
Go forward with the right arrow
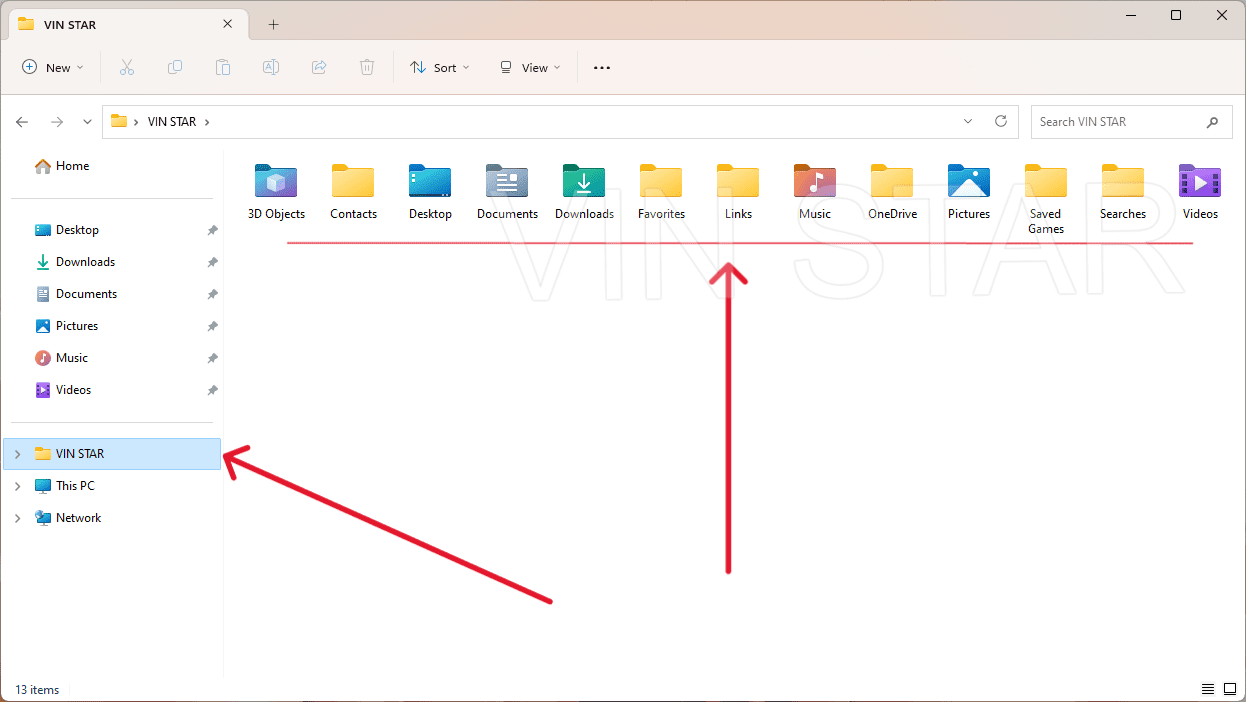(57, 121)
